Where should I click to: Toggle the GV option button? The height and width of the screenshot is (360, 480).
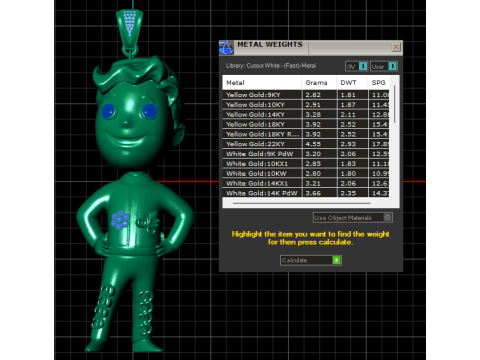coord(356,66)
